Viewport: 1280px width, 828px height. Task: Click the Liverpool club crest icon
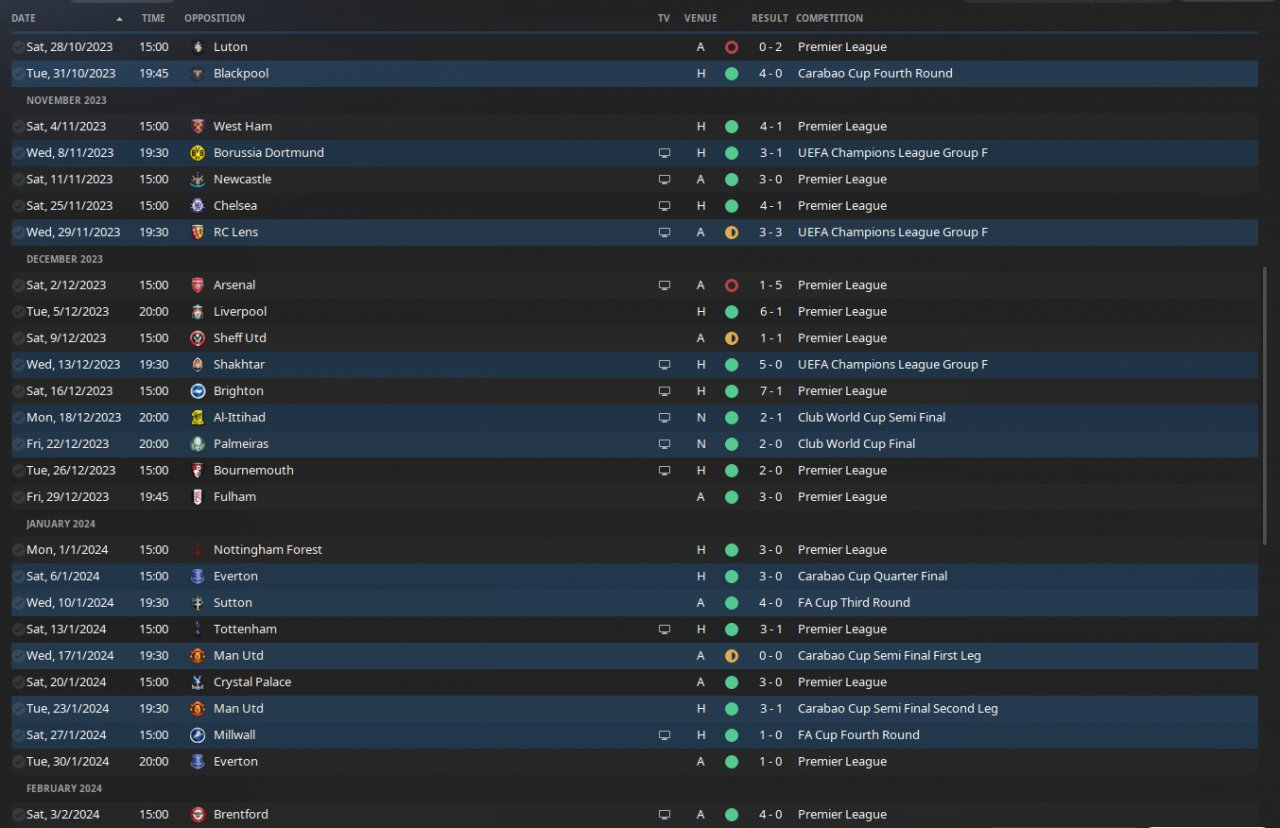[197, 312]
